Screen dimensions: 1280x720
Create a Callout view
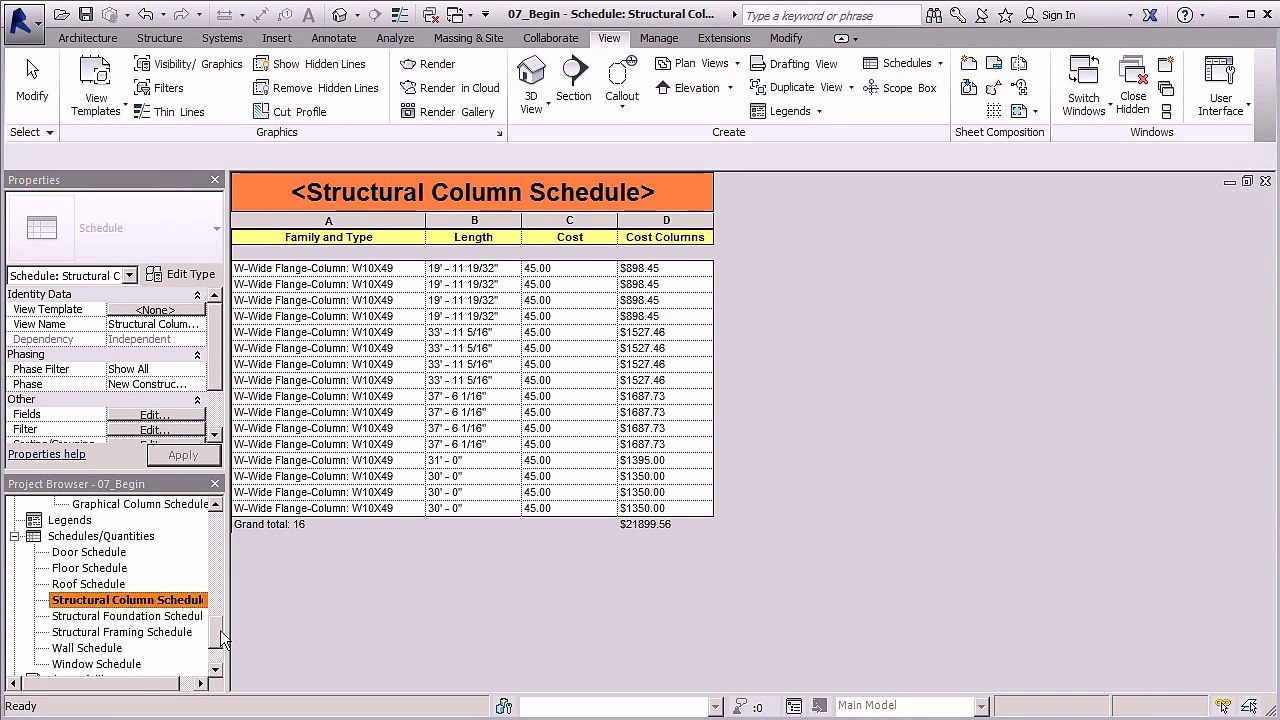[x=621, y=80]
